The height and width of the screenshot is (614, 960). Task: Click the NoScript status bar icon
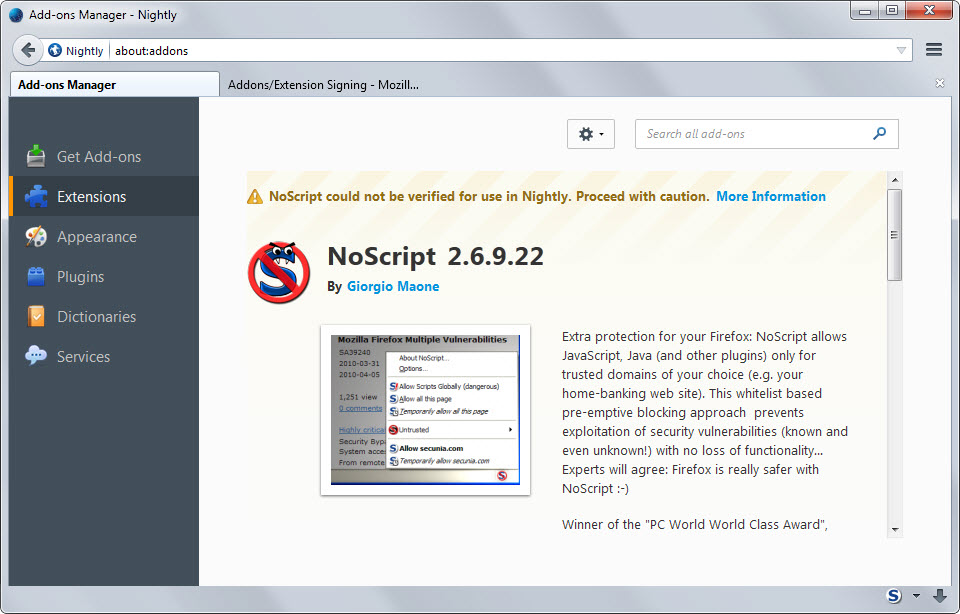click(x=894, y=596)
